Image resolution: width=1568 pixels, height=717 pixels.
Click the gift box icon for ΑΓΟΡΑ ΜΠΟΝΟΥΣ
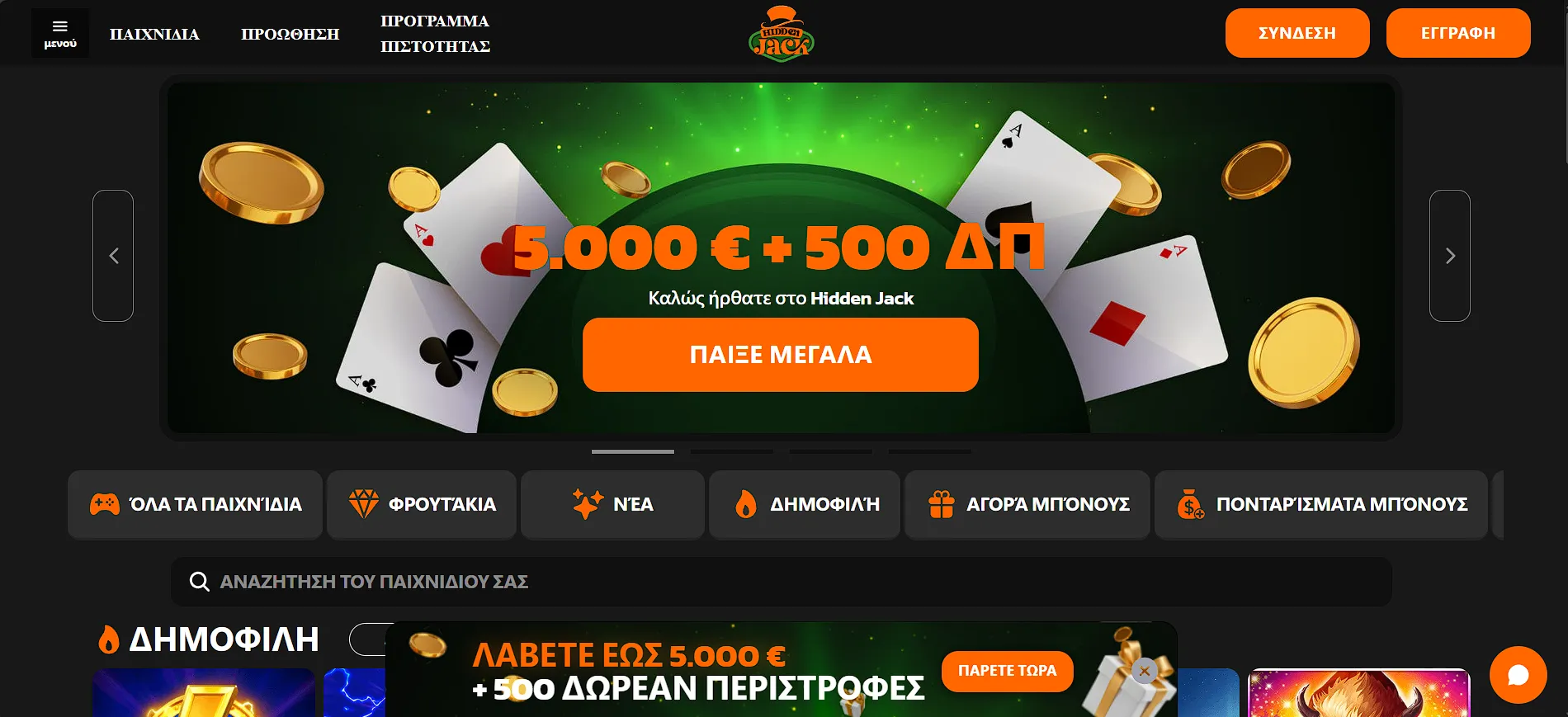[x=942, y=504]
